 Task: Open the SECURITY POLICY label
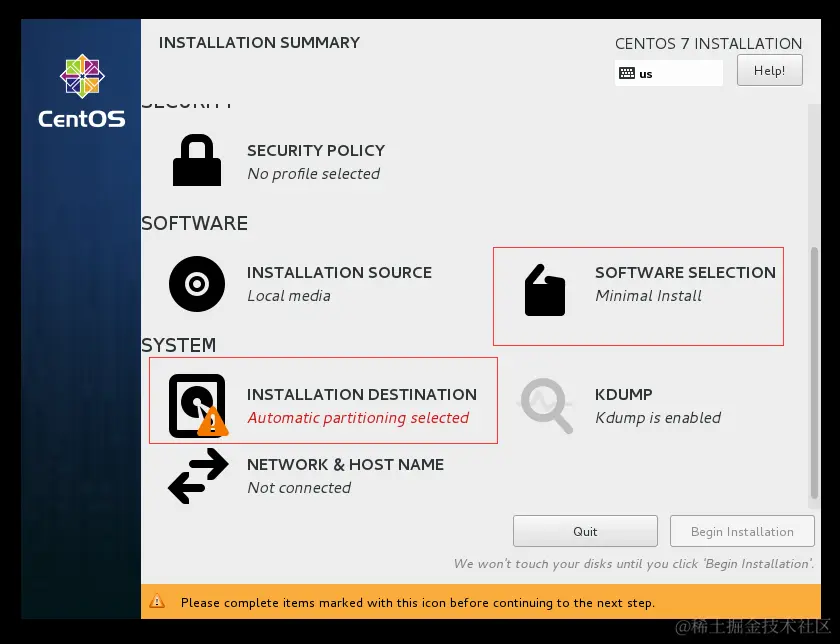tap(316, 151)
